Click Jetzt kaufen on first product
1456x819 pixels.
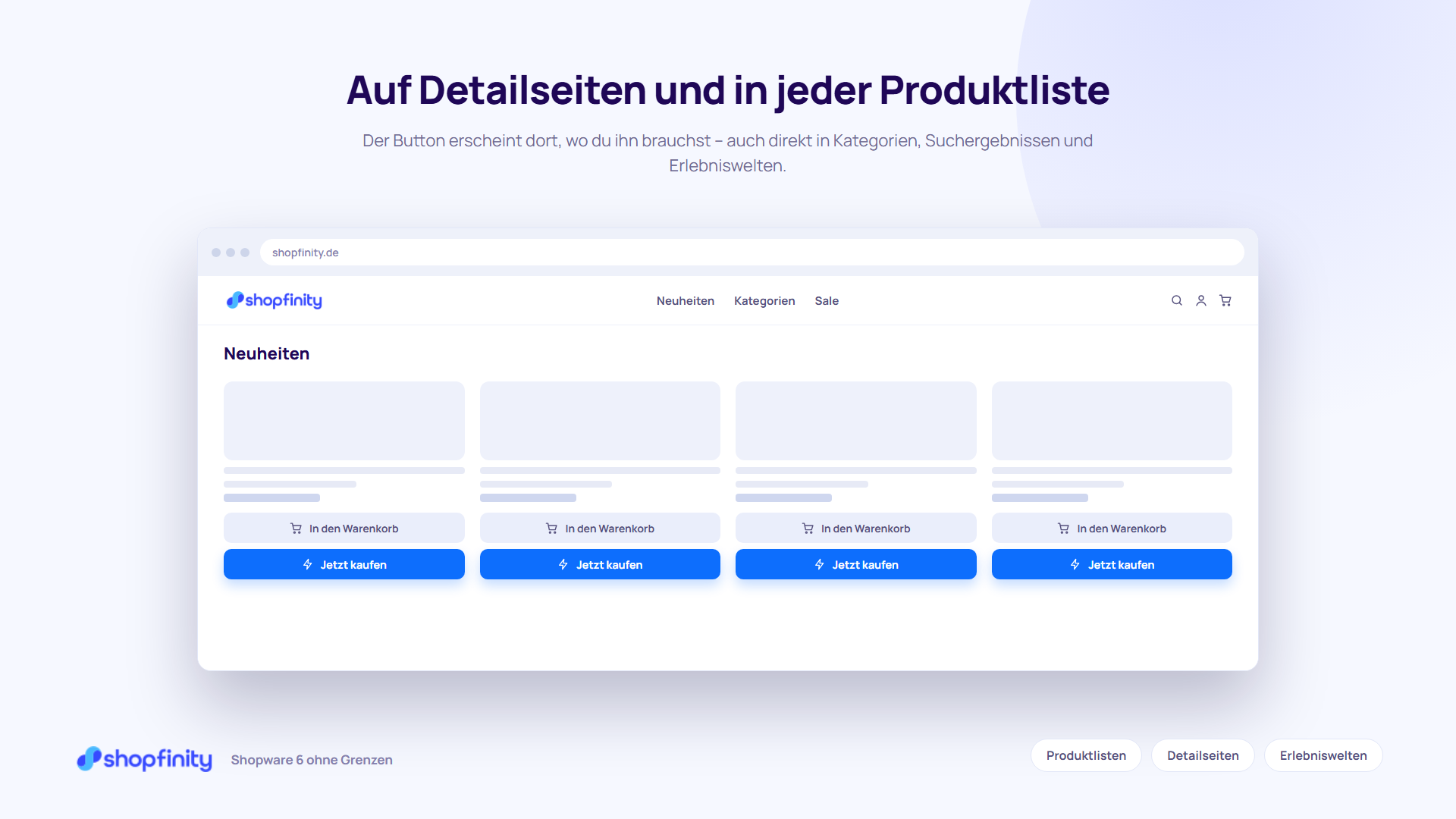pyautogui.click(x=344, y=564)
